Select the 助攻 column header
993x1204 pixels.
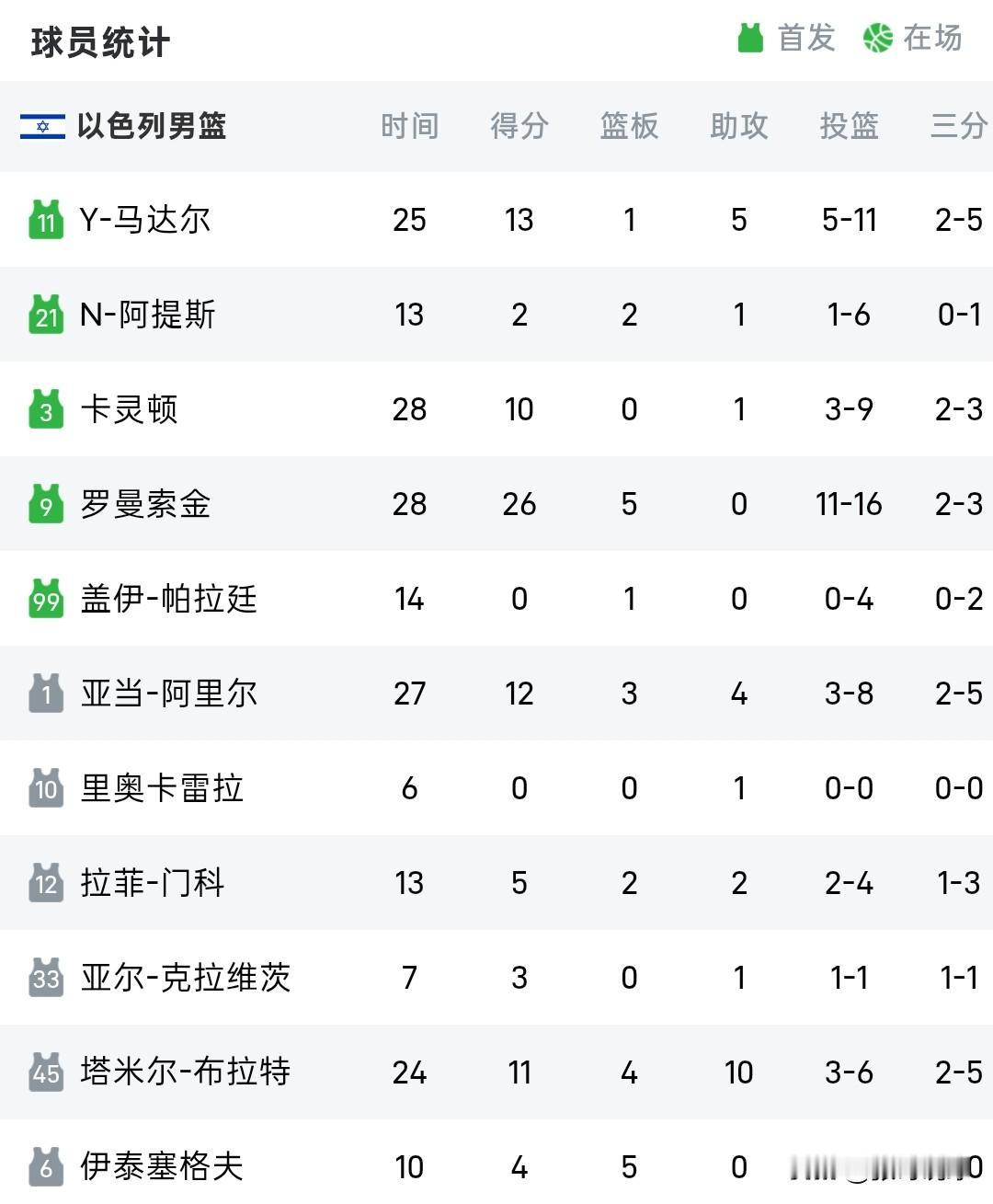coord(739,126)
